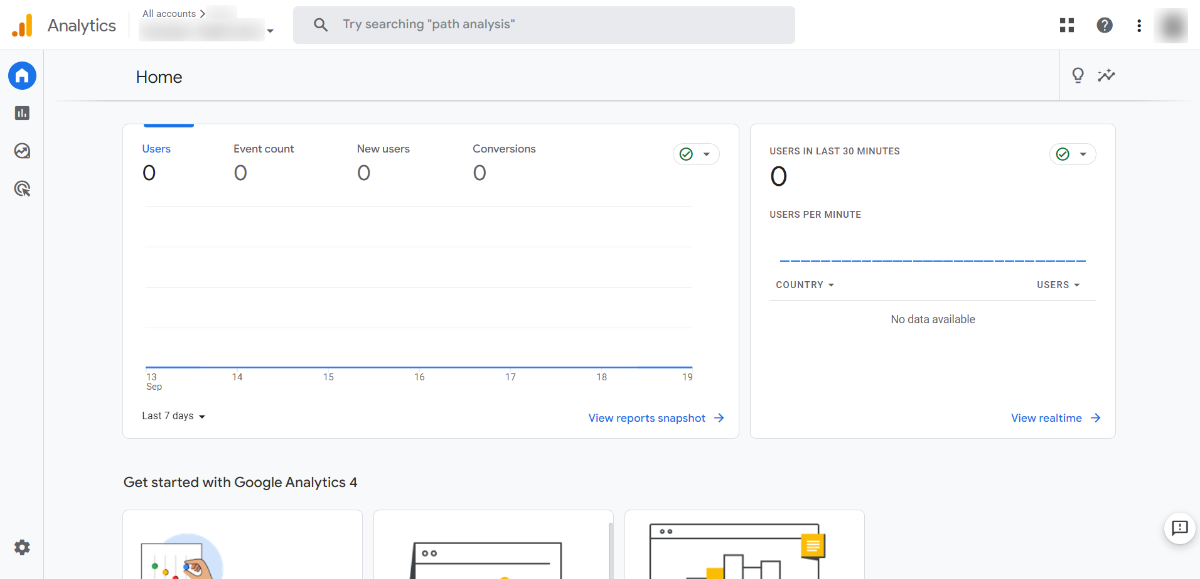Open the Admin settings gear icon

point(22,547)
